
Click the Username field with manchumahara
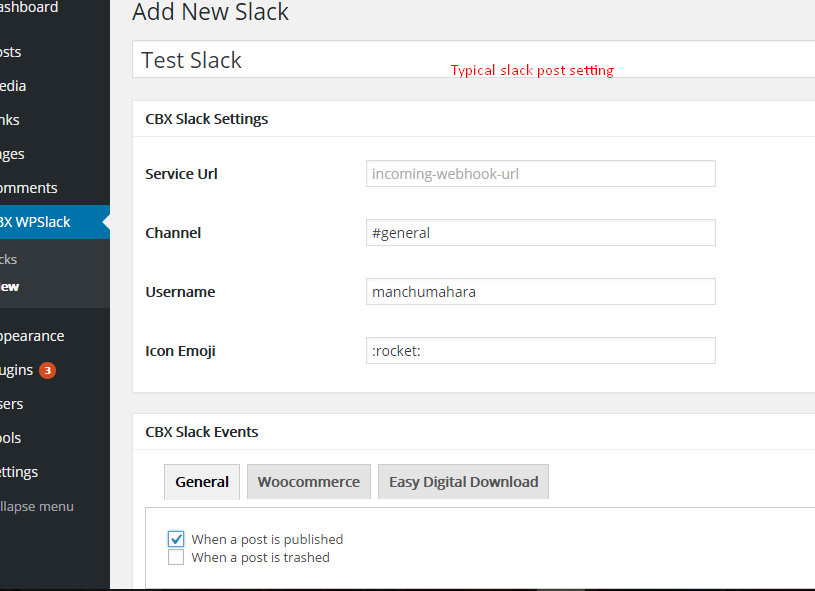(x=541, y=292)
